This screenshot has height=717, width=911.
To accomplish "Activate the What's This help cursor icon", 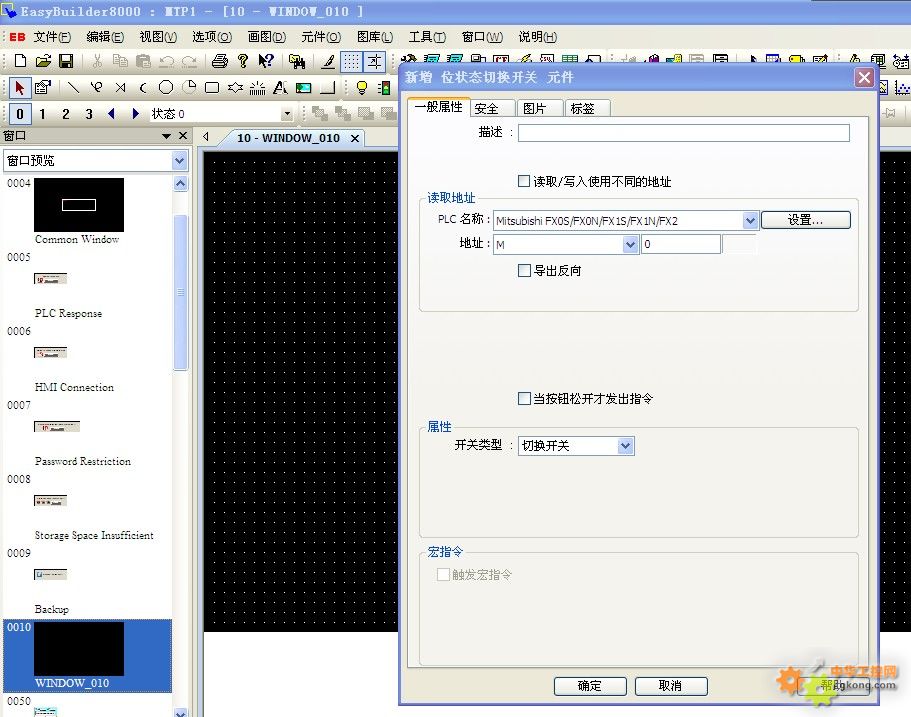I will [x=266, y=61].
